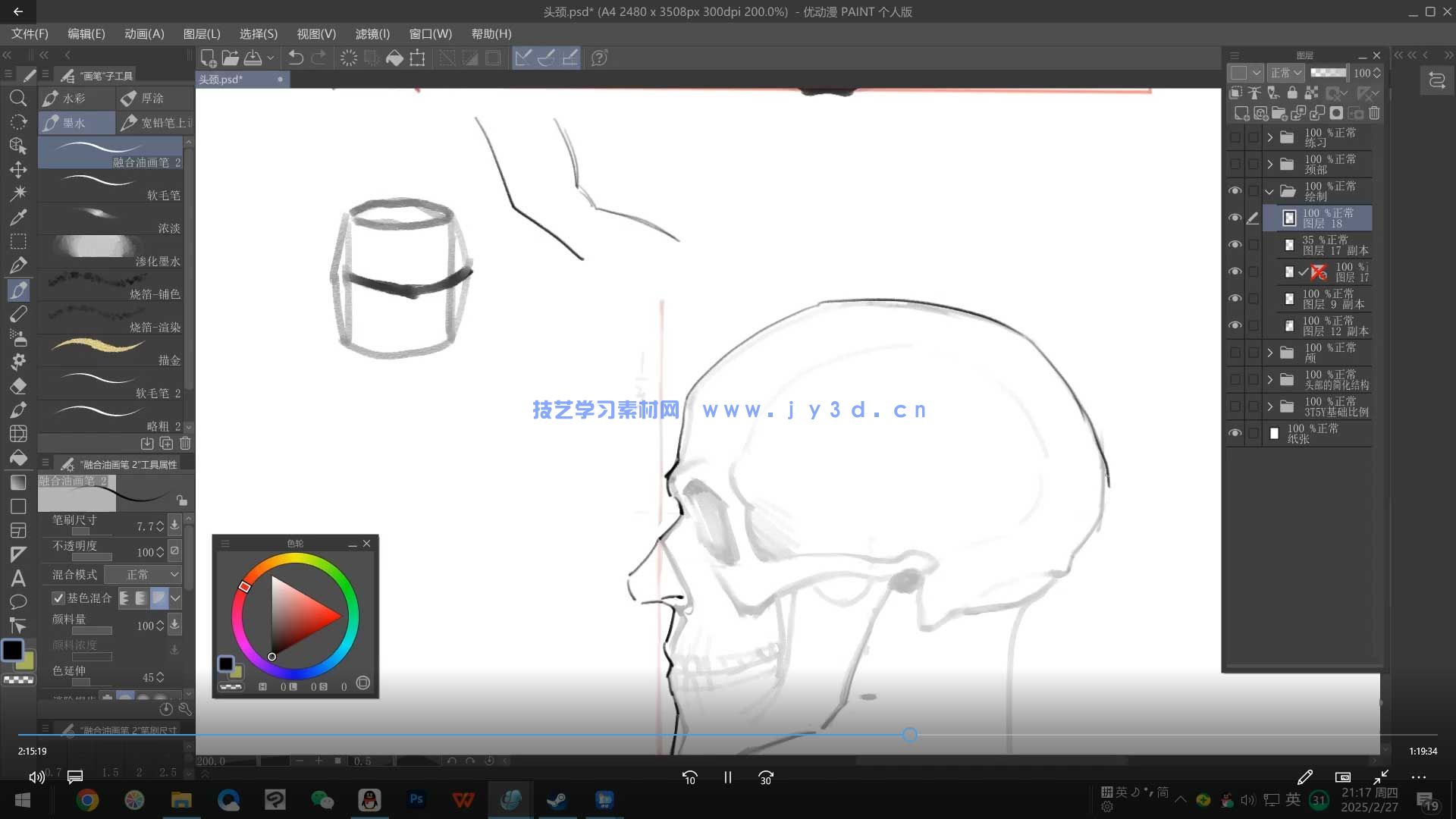The image size is (1456, 819).
Task: Collapse the 绘制 layer folder
Action: 1270,192
